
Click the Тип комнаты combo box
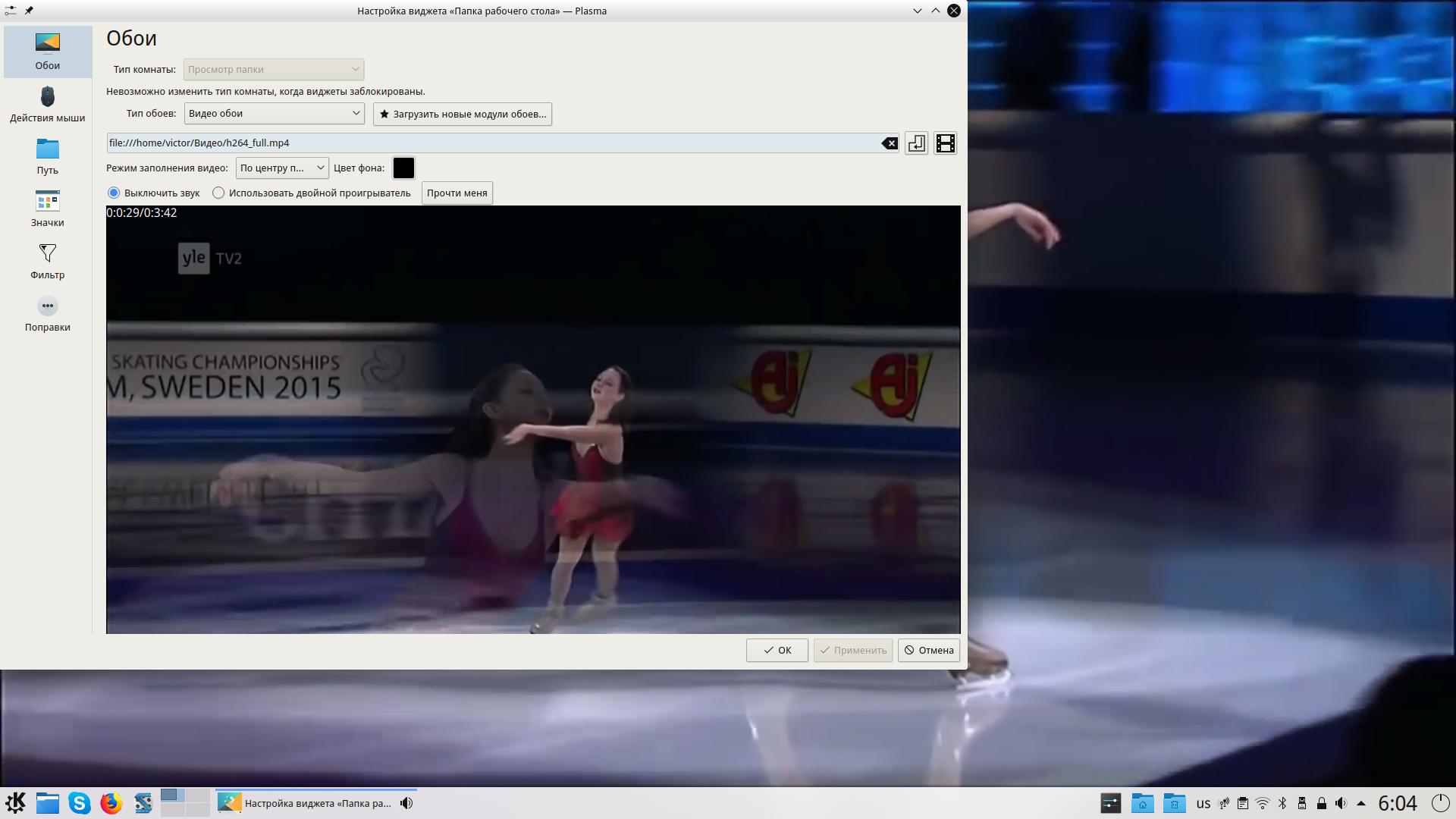pos(273,69)
